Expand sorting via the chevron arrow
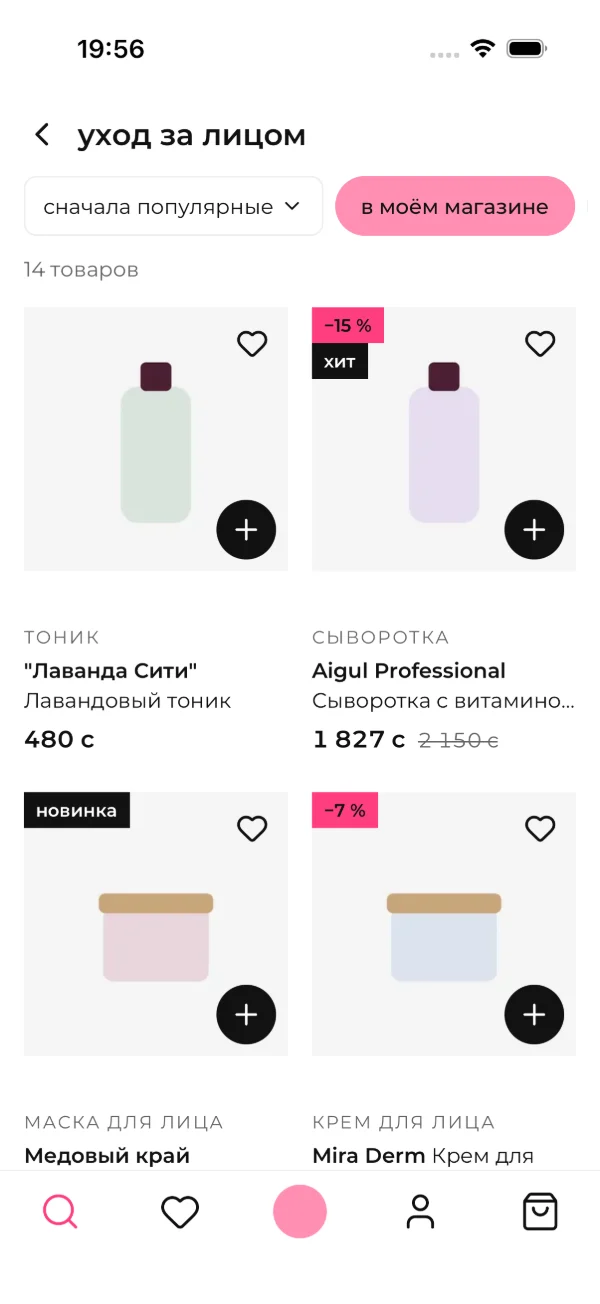The image size is (600, 1304). [x=292, y=206]
